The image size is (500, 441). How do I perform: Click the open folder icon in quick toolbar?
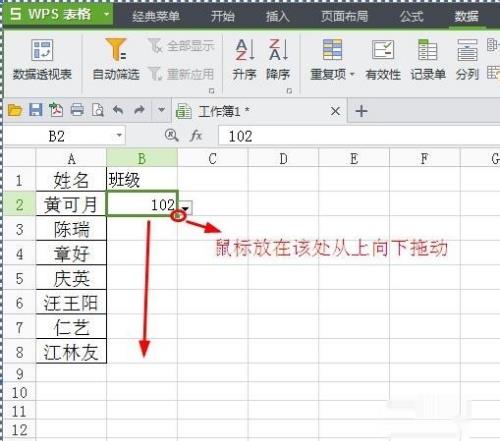coord(15,110)
